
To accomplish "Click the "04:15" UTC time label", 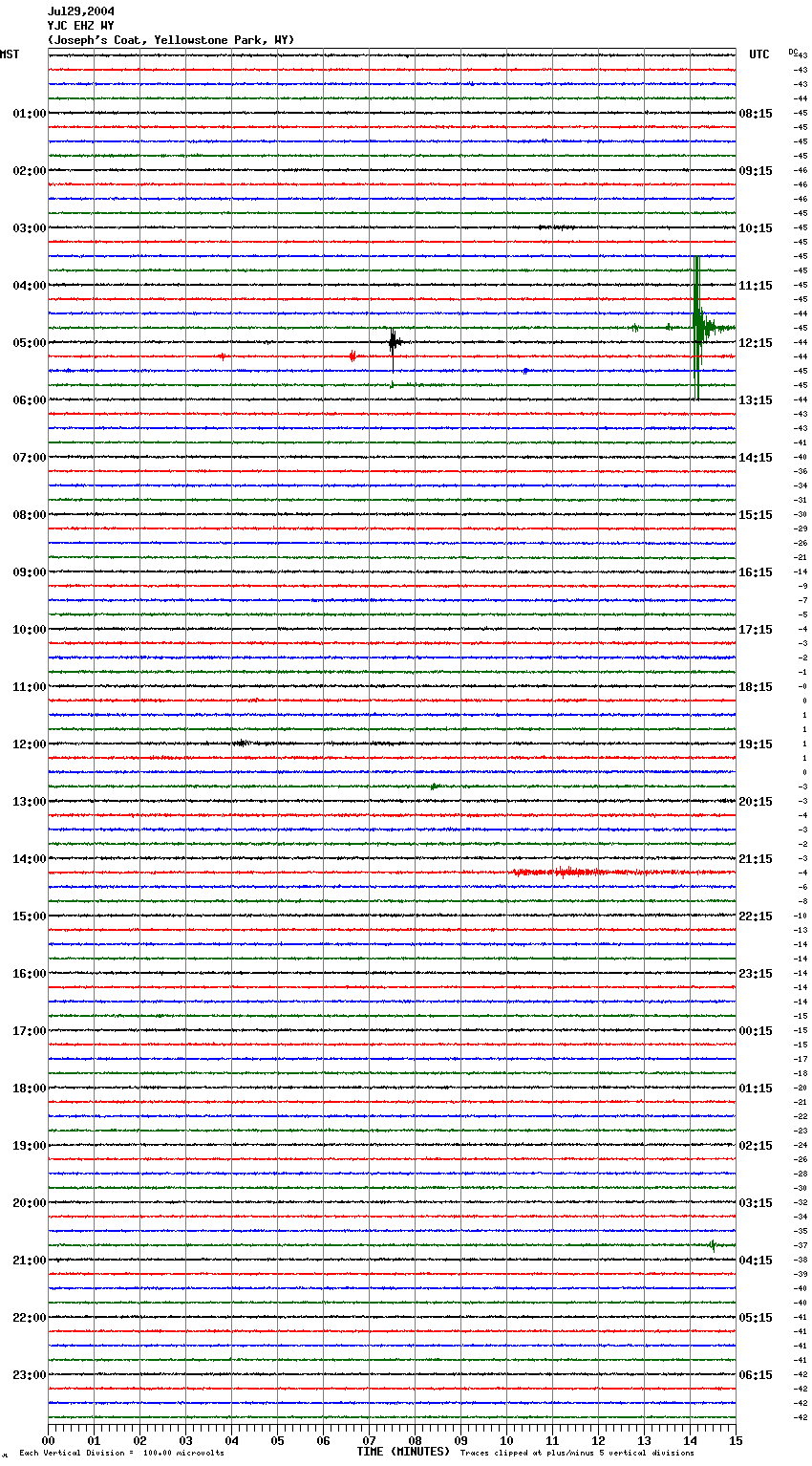I will click(x=756, y=1261).
